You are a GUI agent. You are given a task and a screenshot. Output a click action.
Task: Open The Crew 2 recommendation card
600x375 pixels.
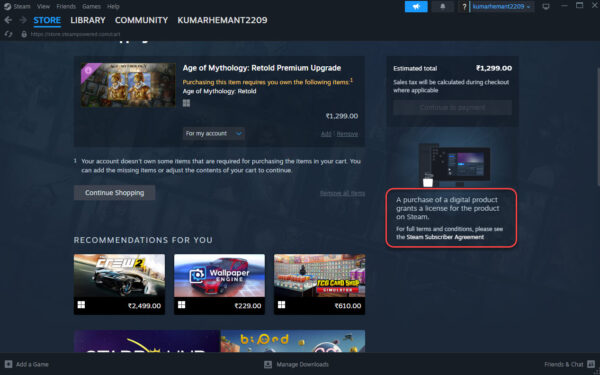tap(119, 284)
